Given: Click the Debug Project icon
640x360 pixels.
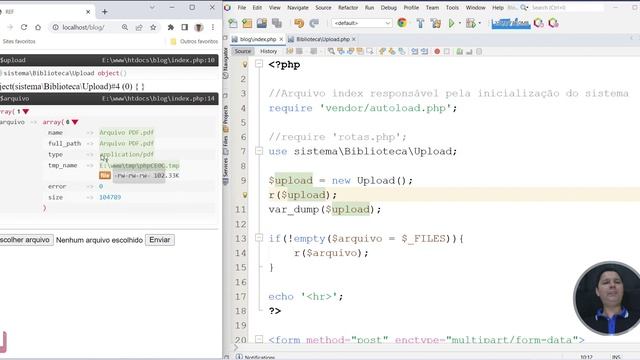Looking at the screenshot, I should point(471,23).
